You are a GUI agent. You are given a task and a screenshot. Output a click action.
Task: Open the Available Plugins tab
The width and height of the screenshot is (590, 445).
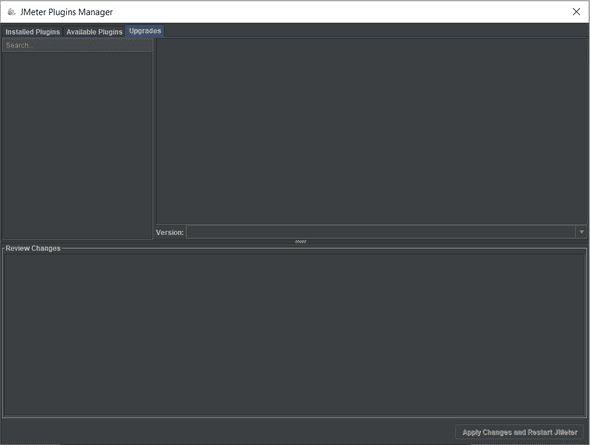[94, 32]
